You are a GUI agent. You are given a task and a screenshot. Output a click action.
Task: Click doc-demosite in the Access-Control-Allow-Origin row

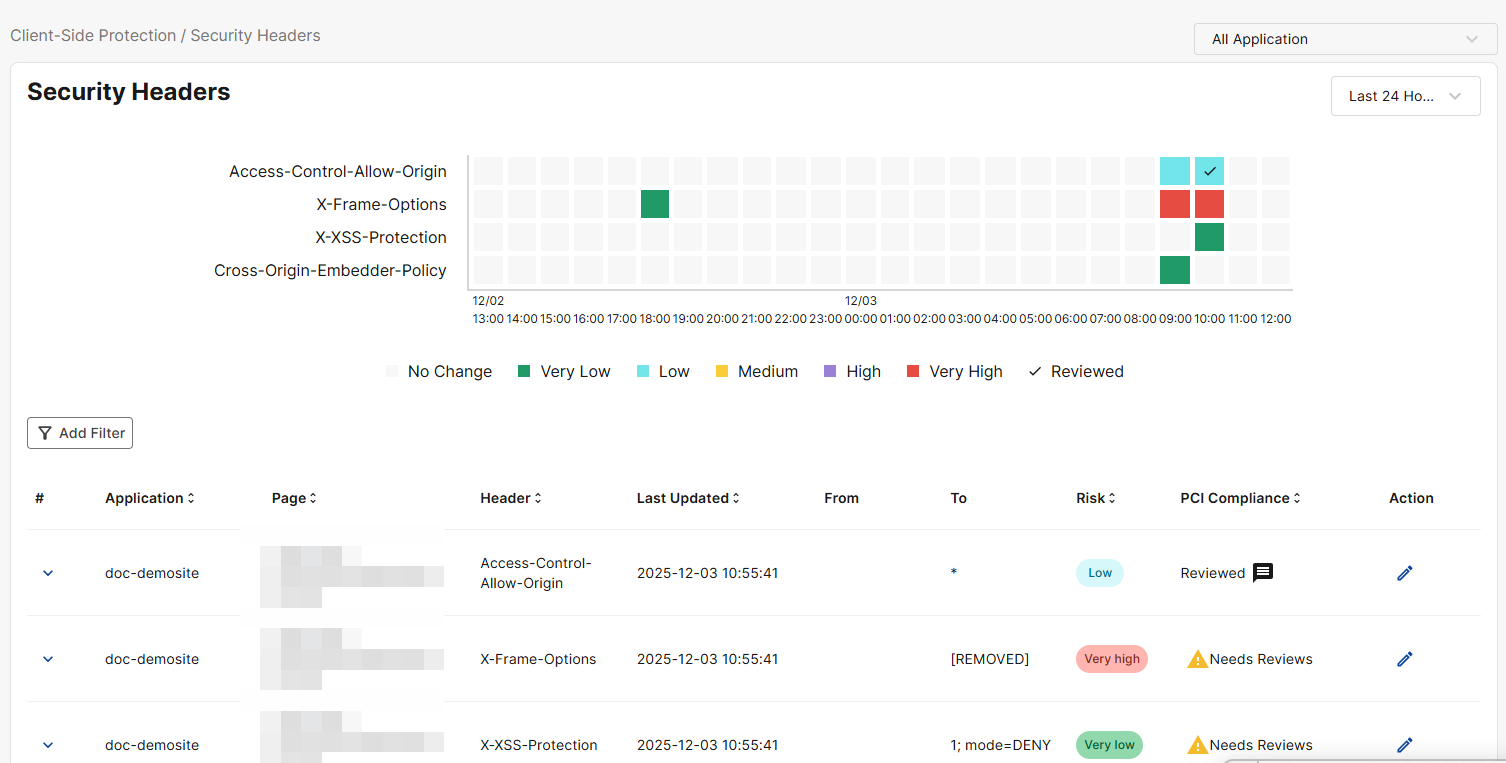152,573
